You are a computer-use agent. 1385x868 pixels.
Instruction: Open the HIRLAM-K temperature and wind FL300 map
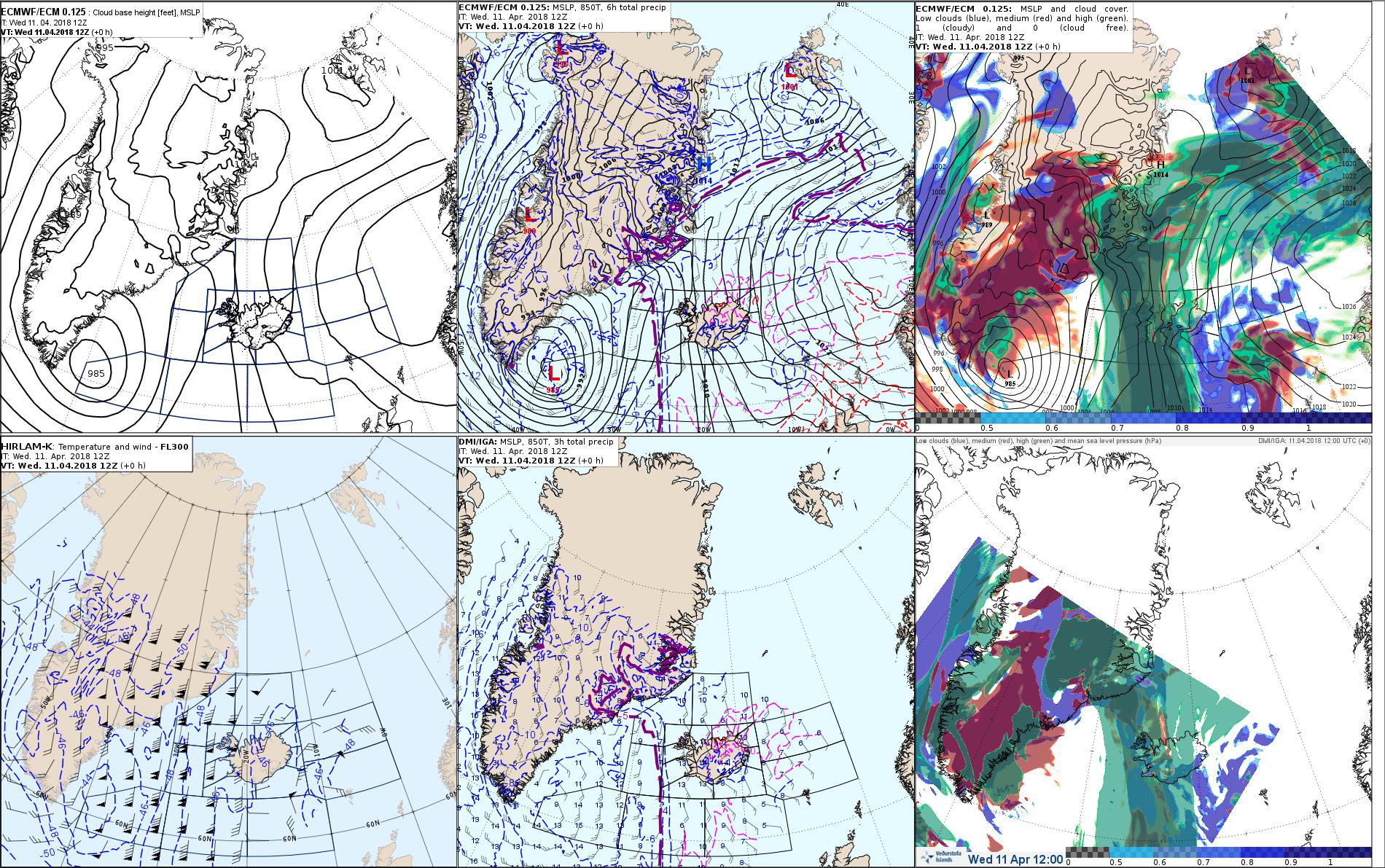coord(228,652)
